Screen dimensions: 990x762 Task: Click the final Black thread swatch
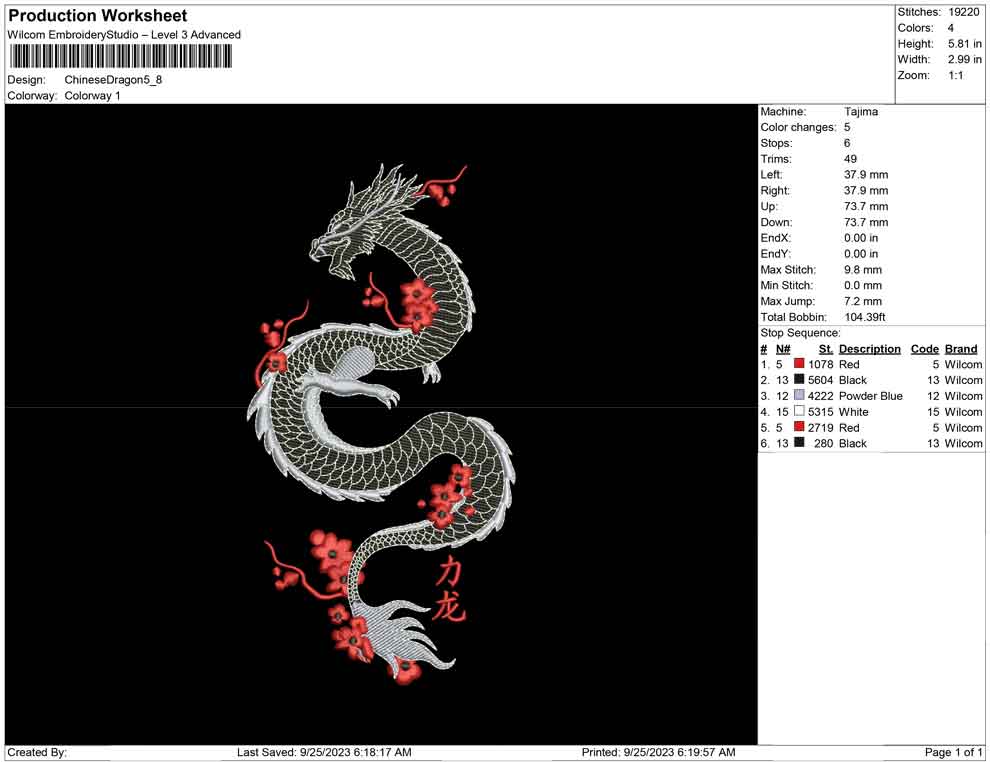[x=797, y=444]
